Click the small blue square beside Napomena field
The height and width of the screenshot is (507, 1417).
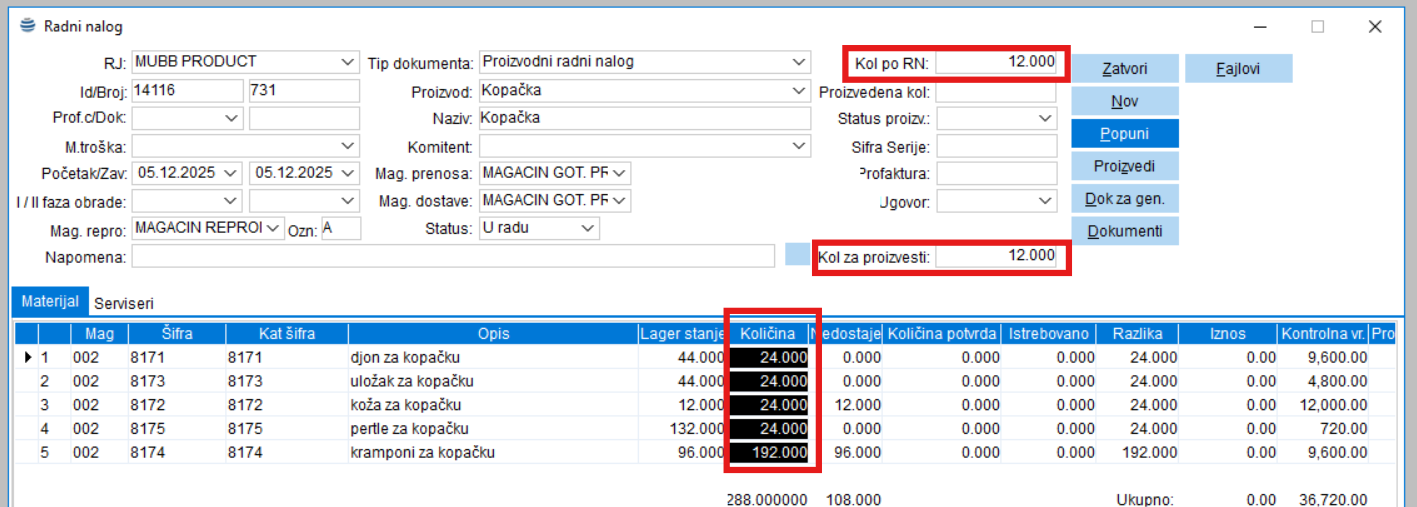pos(797,254)
